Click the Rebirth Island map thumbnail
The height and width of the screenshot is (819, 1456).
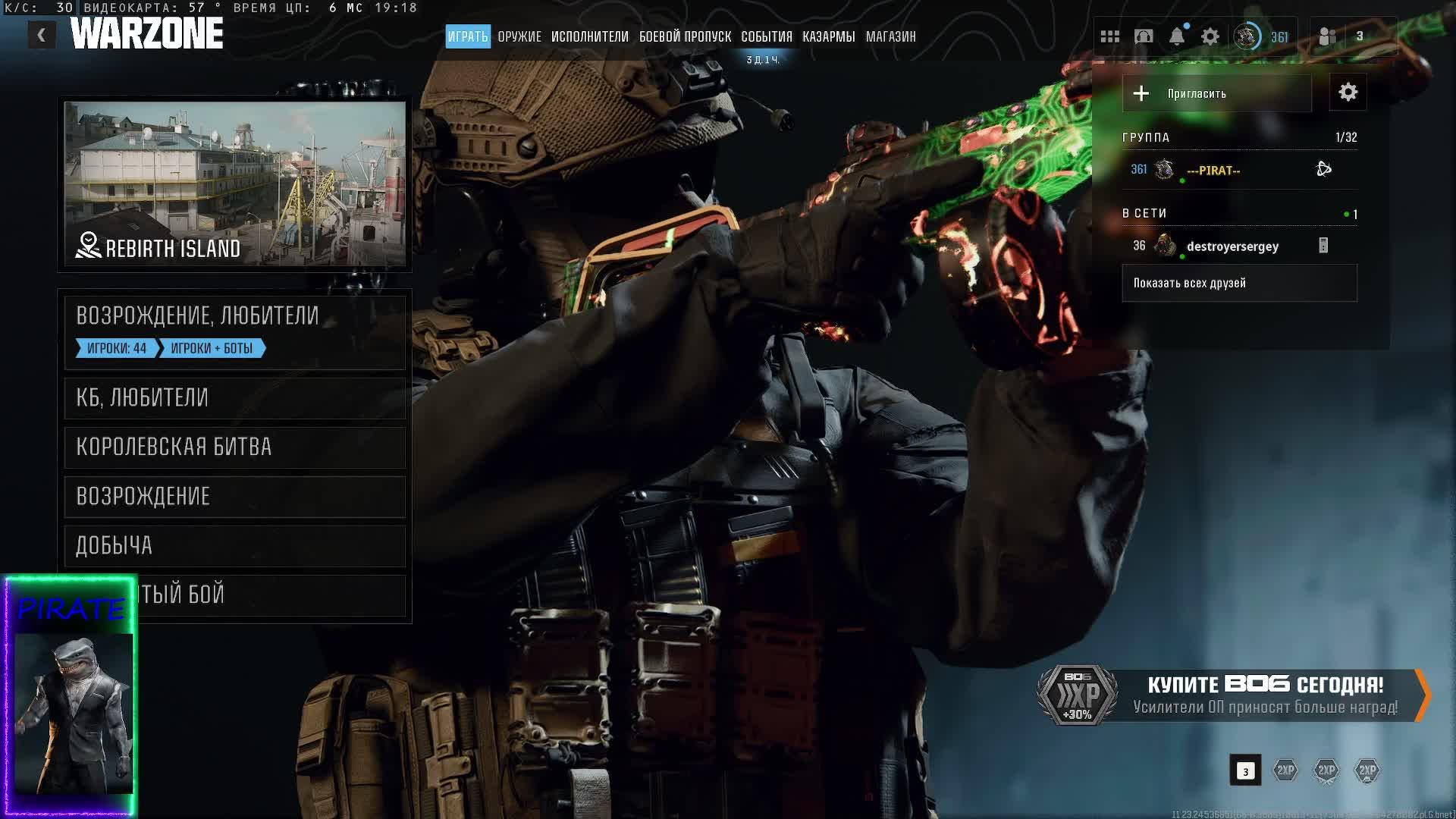[x=235, y=184]
